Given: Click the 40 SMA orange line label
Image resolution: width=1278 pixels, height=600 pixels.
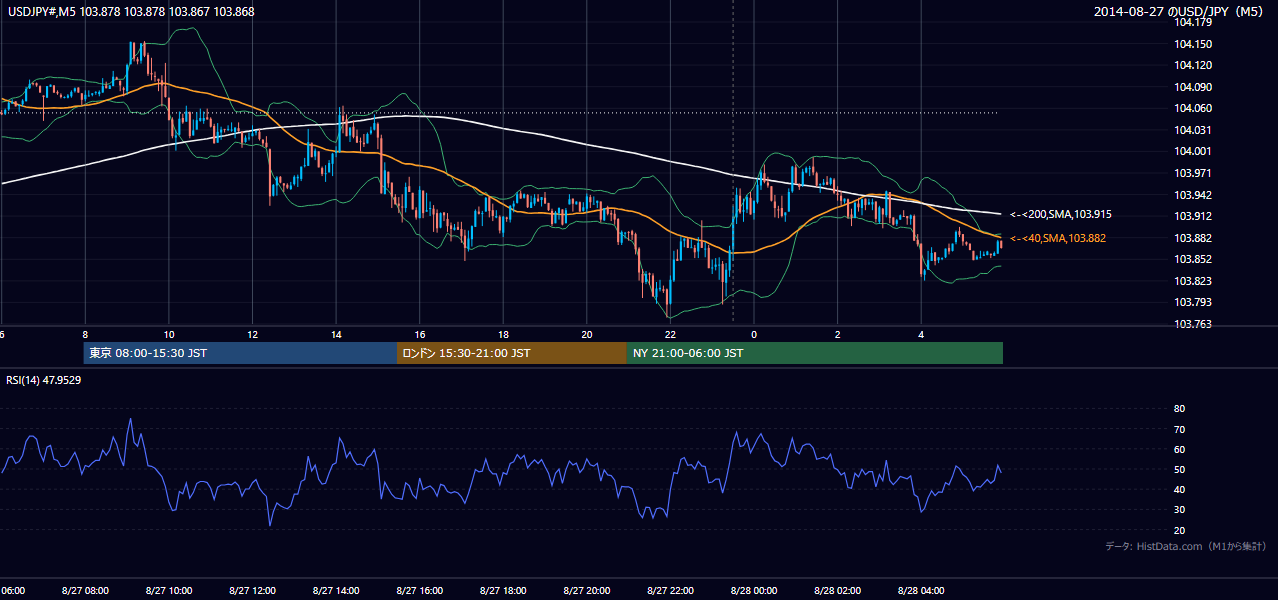Looking at the screenshot, I should click(1058, 238).
